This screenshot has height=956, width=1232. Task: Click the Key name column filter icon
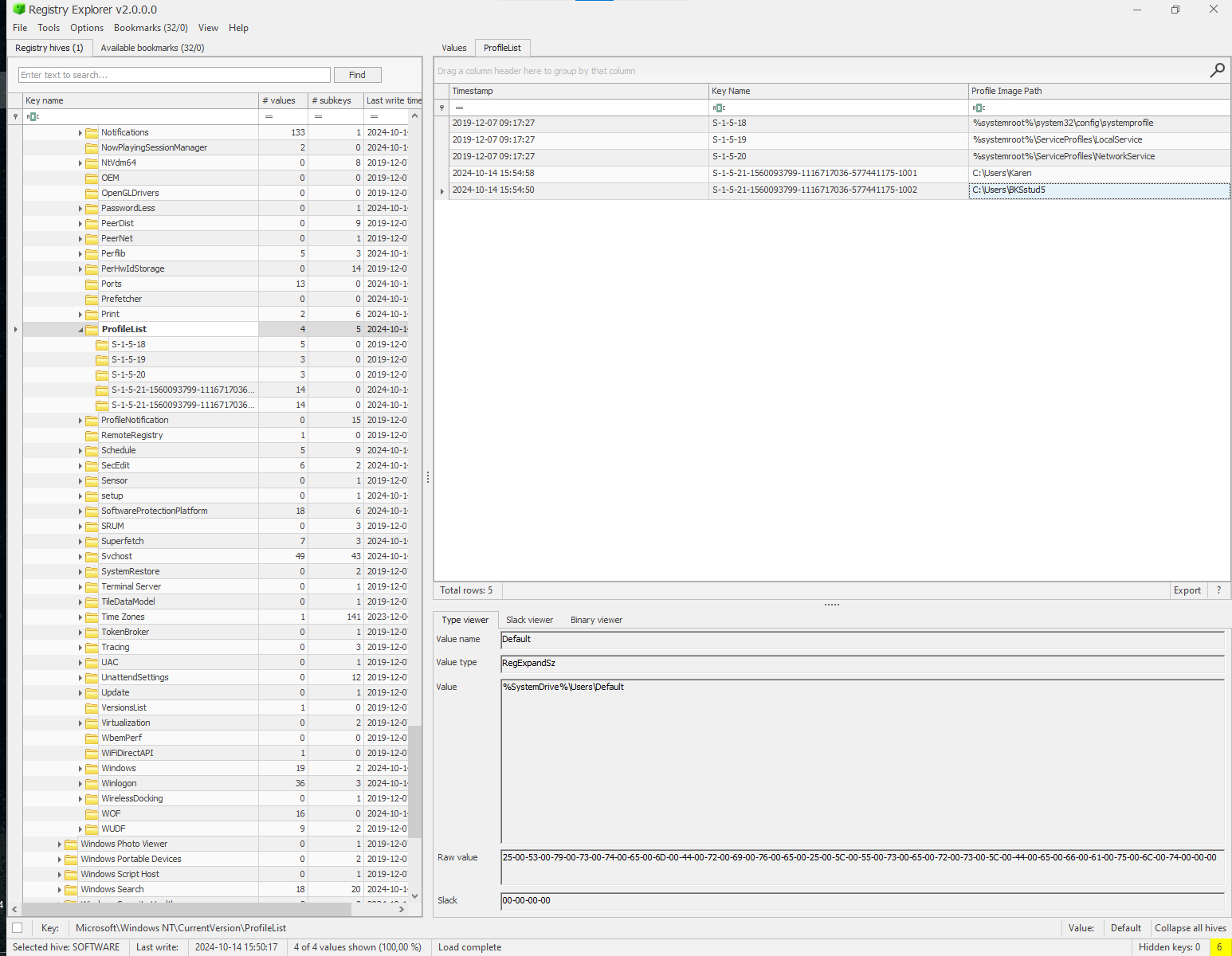pyautogui.click(x=33, y=116)
